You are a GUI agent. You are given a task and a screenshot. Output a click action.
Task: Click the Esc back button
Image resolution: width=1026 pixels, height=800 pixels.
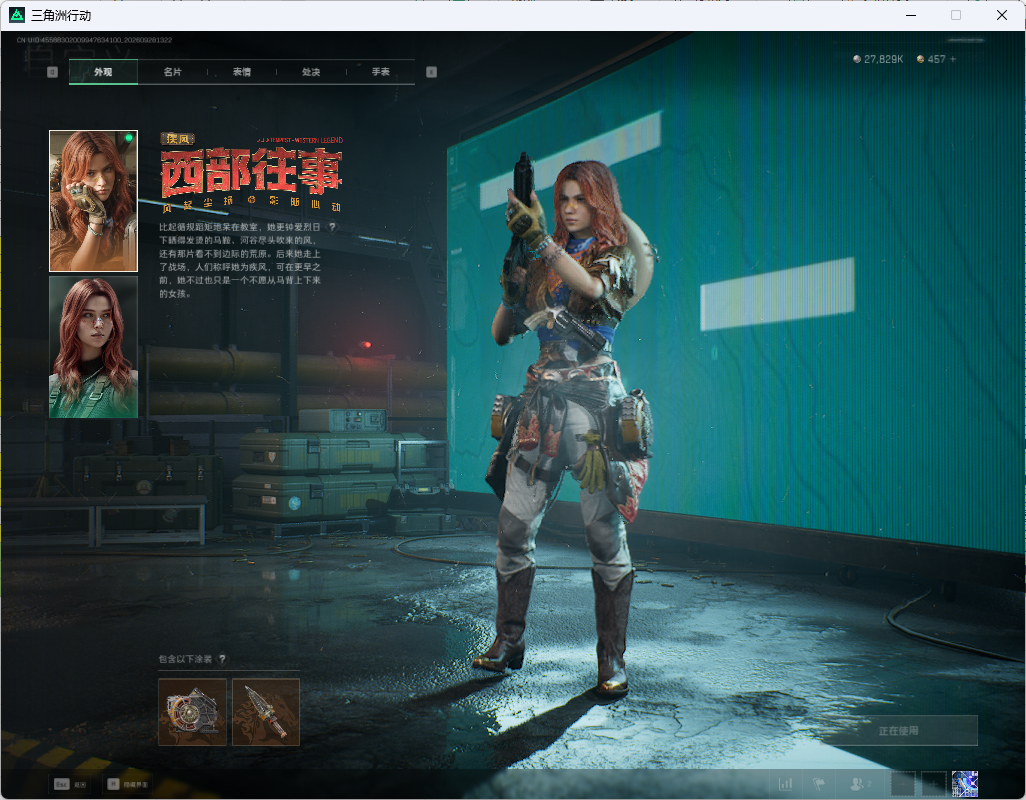[x=70, y=784]
